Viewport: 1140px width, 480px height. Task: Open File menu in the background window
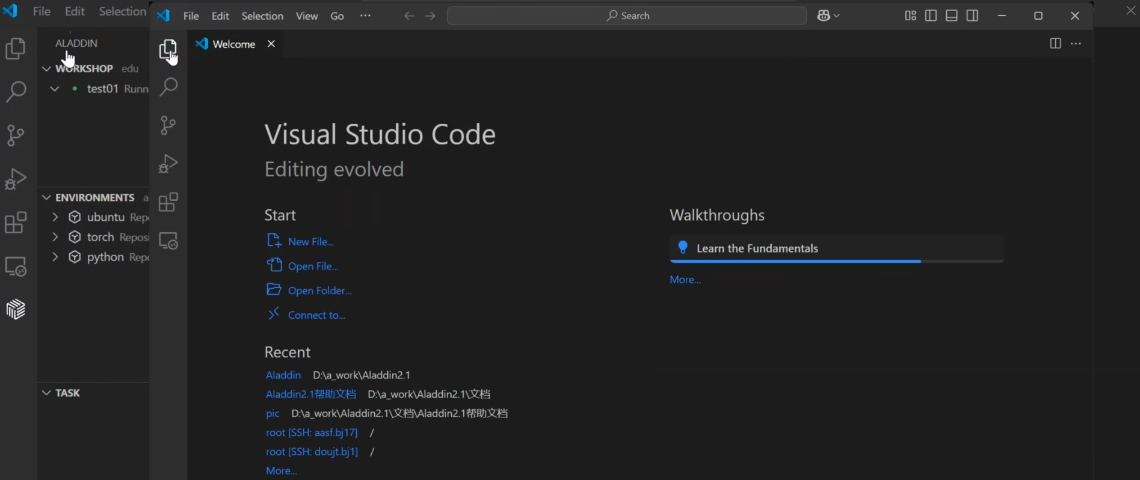click(42, 12)
